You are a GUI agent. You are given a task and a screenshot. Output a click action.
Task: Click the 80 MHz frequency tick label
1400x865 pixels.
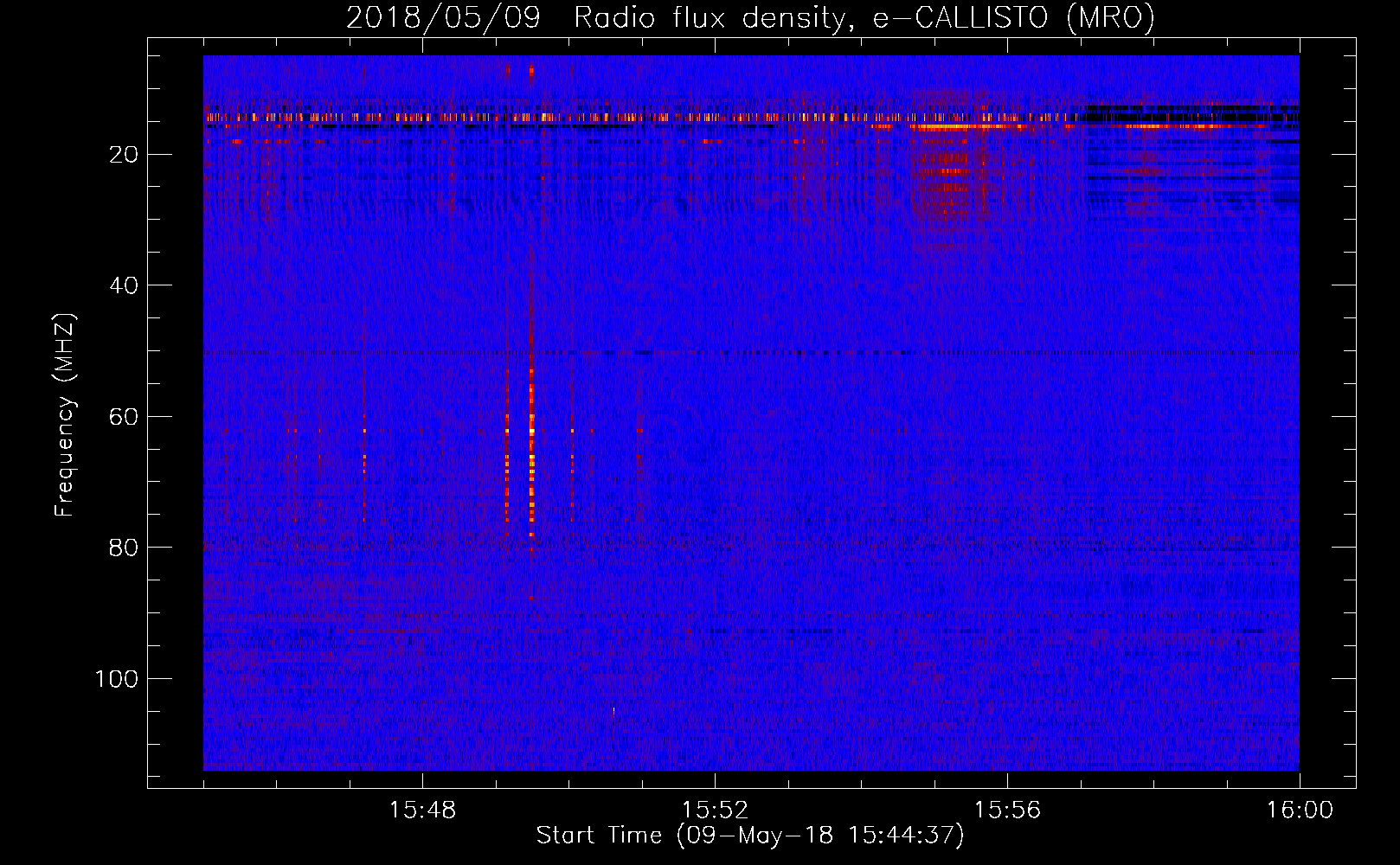point(124,548)
